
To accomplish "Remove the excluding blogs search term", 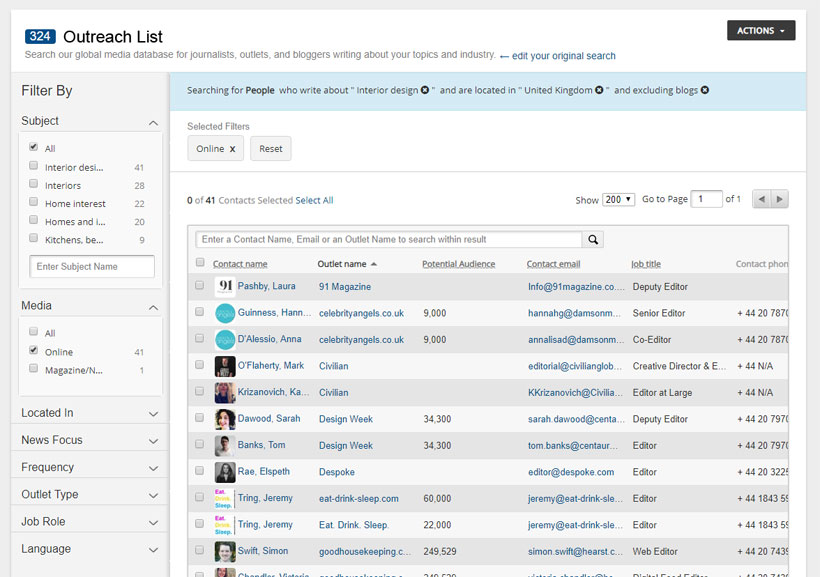I will point(705,90).
